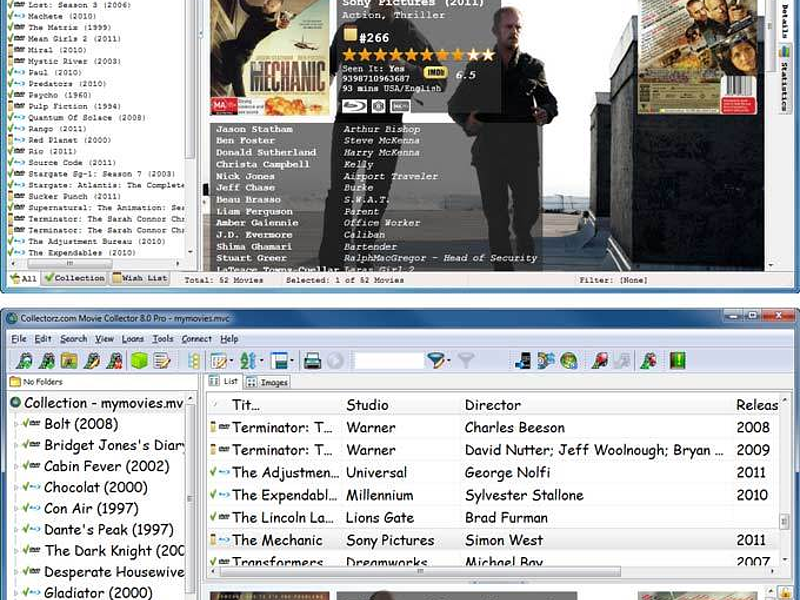Select the Wish List tab in upper window
The height and width of the screenshot is (600, 800).
coord(140,278)
